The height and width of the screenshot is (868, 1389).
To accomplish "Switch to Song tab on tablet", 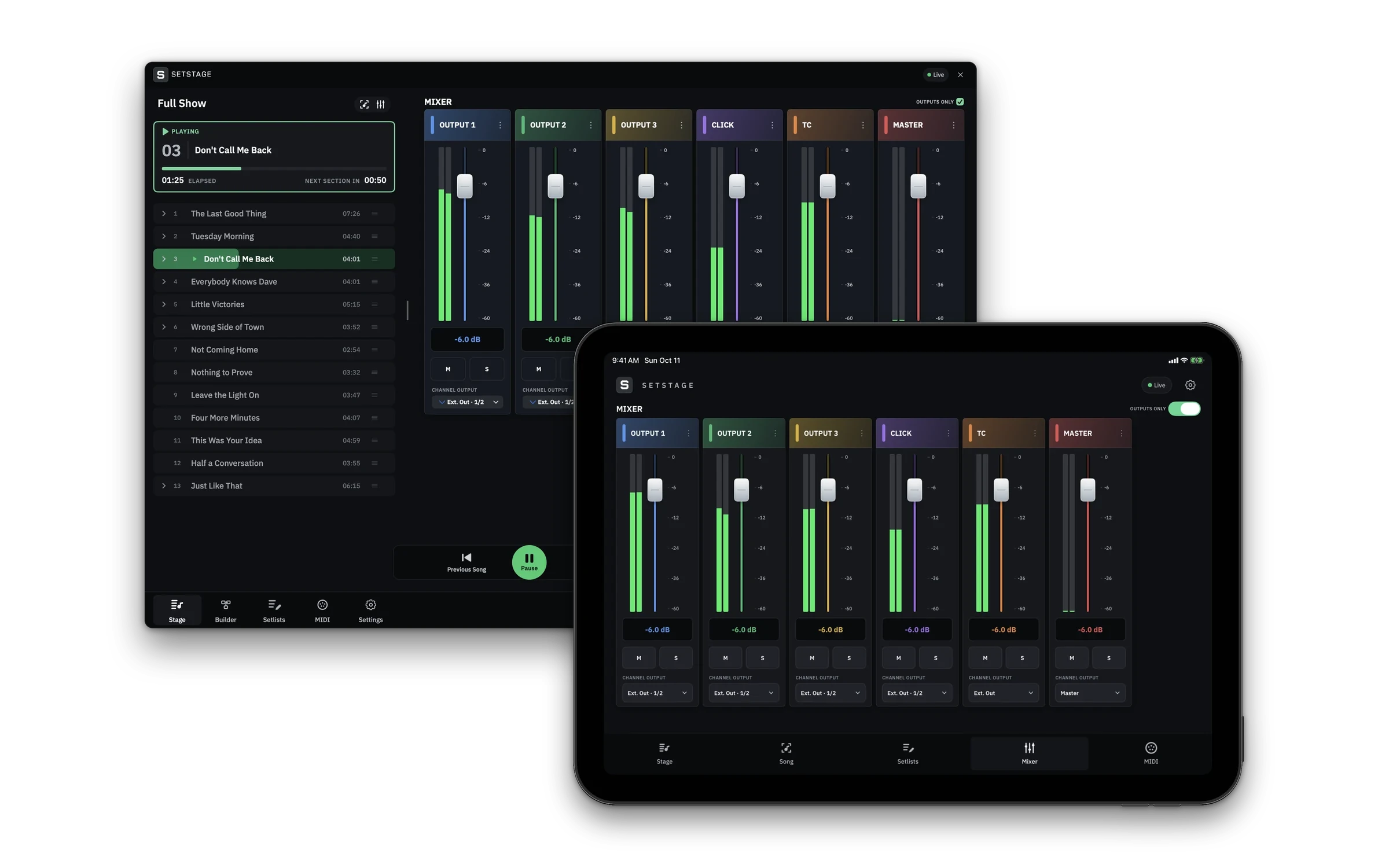I will [786, 753].
